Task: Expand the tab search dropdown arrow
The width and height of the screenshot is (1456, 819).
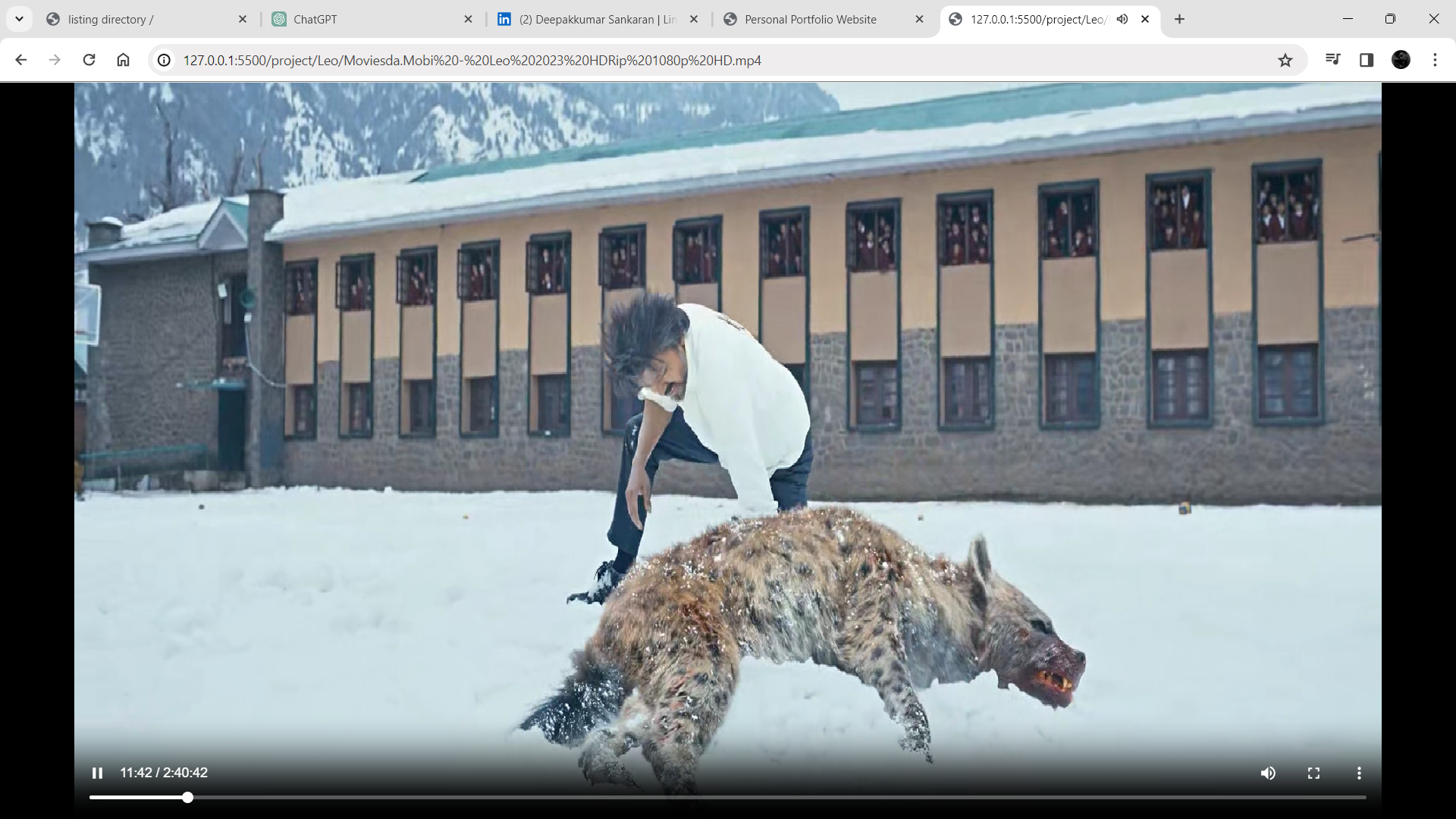Action: click(x=19, y=19)
